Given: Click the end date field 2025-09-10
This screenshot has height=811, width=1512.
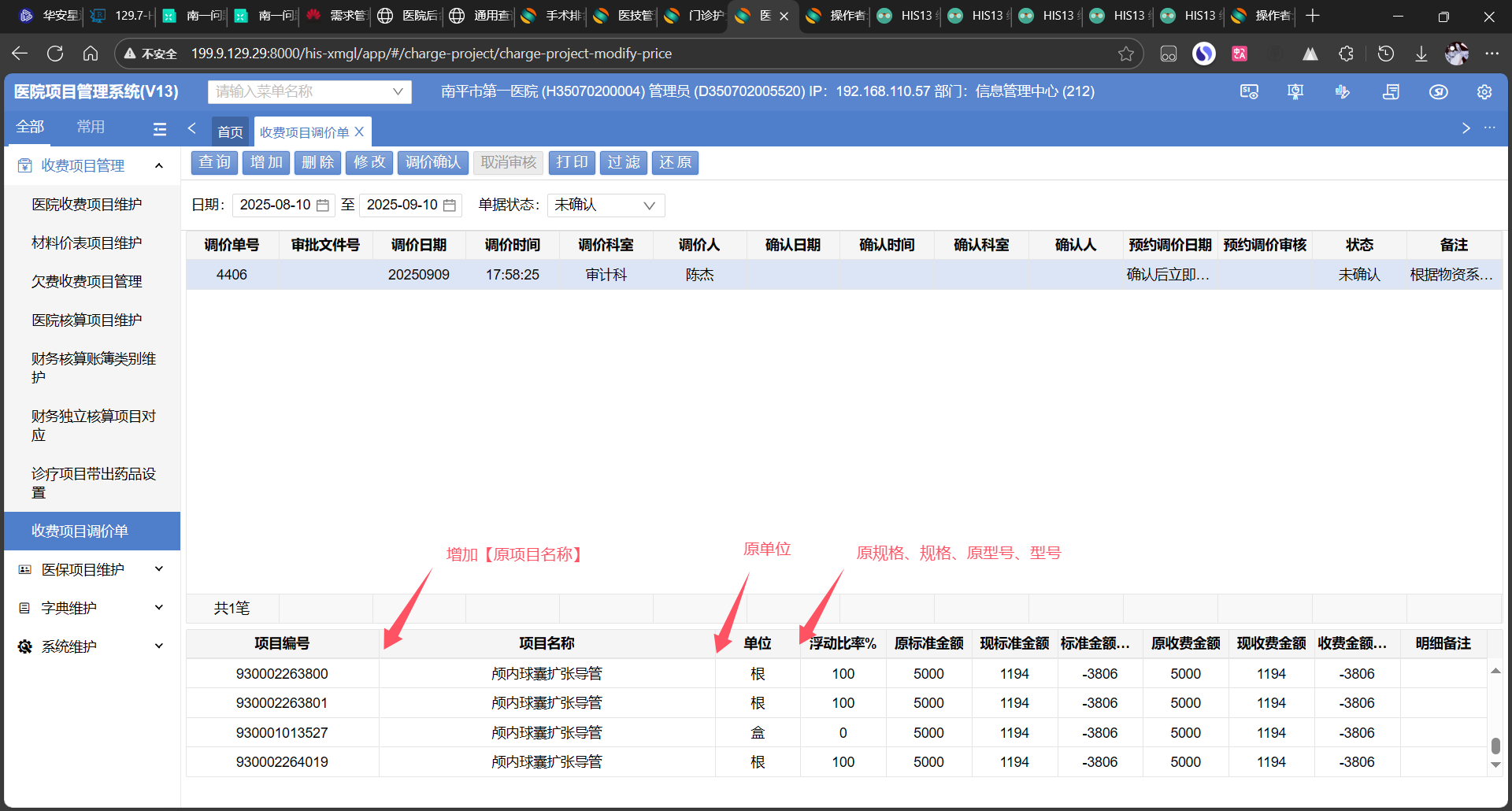Looking at the screenshot, I should point(410,206).
